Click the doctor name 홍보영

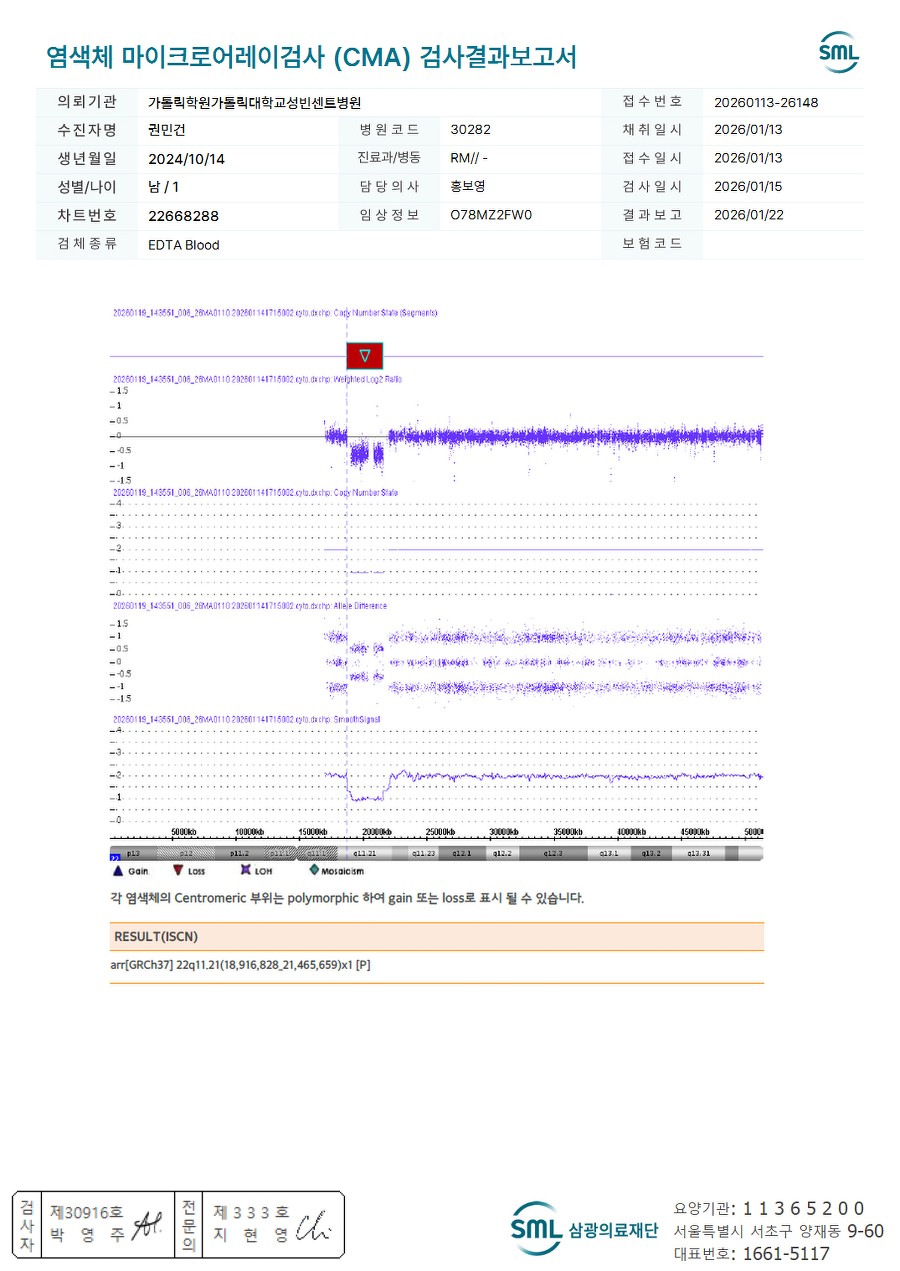(468, 186)
